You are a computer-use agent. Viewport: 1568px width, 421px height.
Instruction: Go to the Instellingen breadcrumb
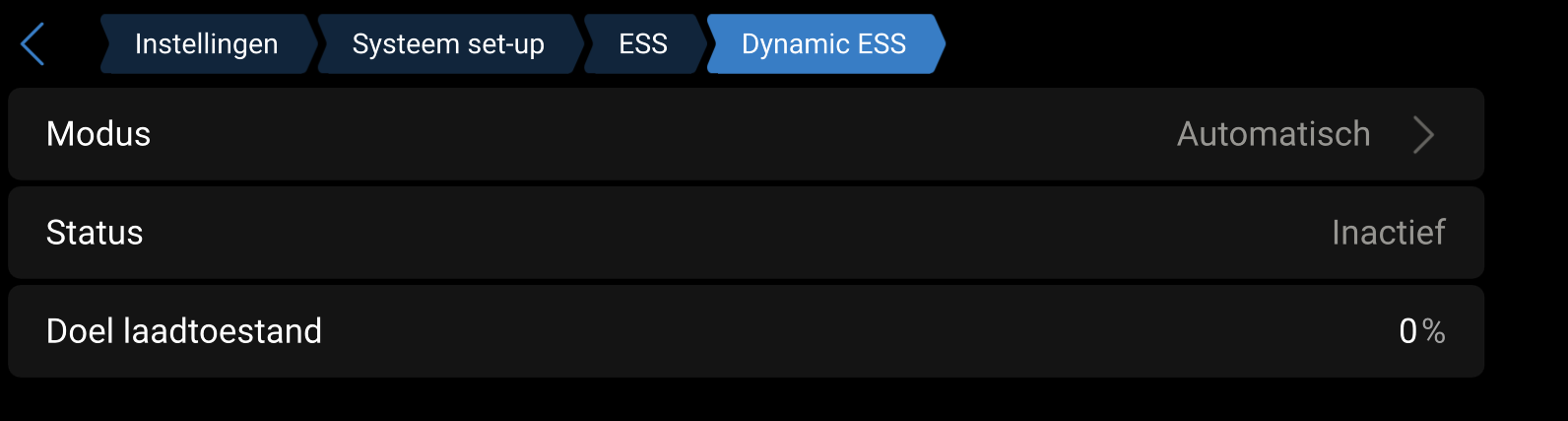tap(206, 44)
